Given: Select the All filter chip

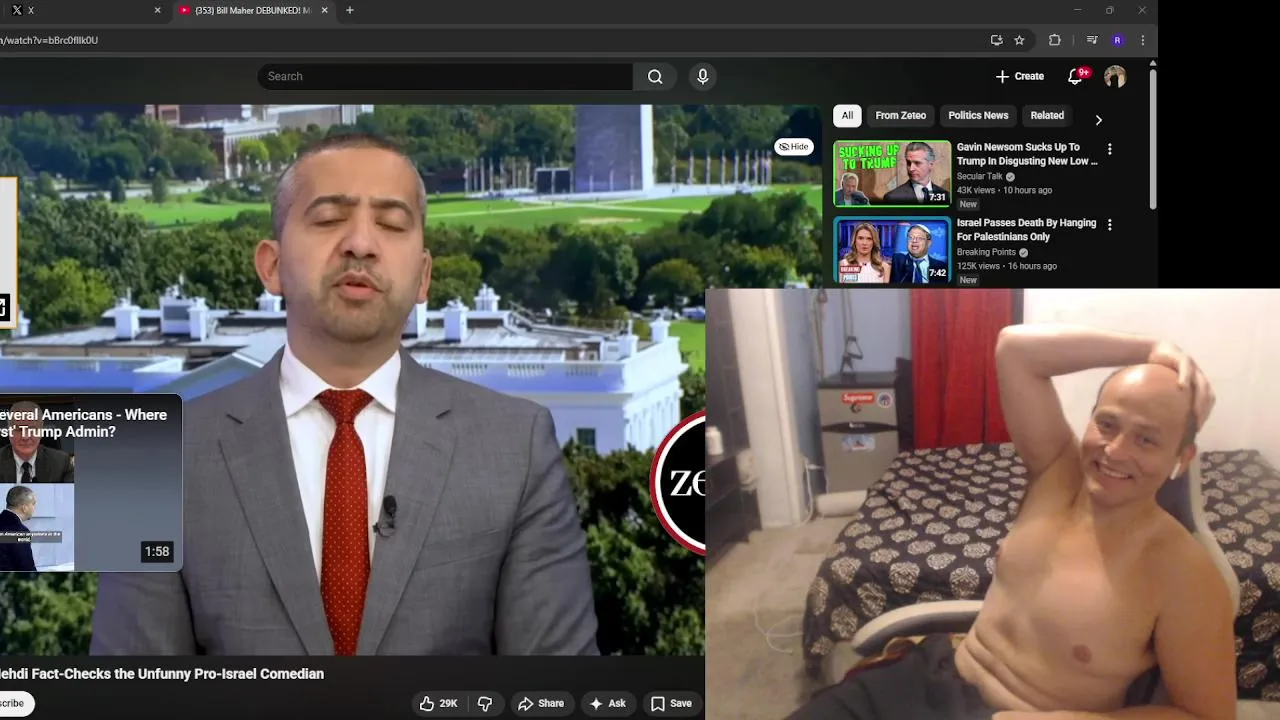Looking at the screenshot, I should click(847, 116).
